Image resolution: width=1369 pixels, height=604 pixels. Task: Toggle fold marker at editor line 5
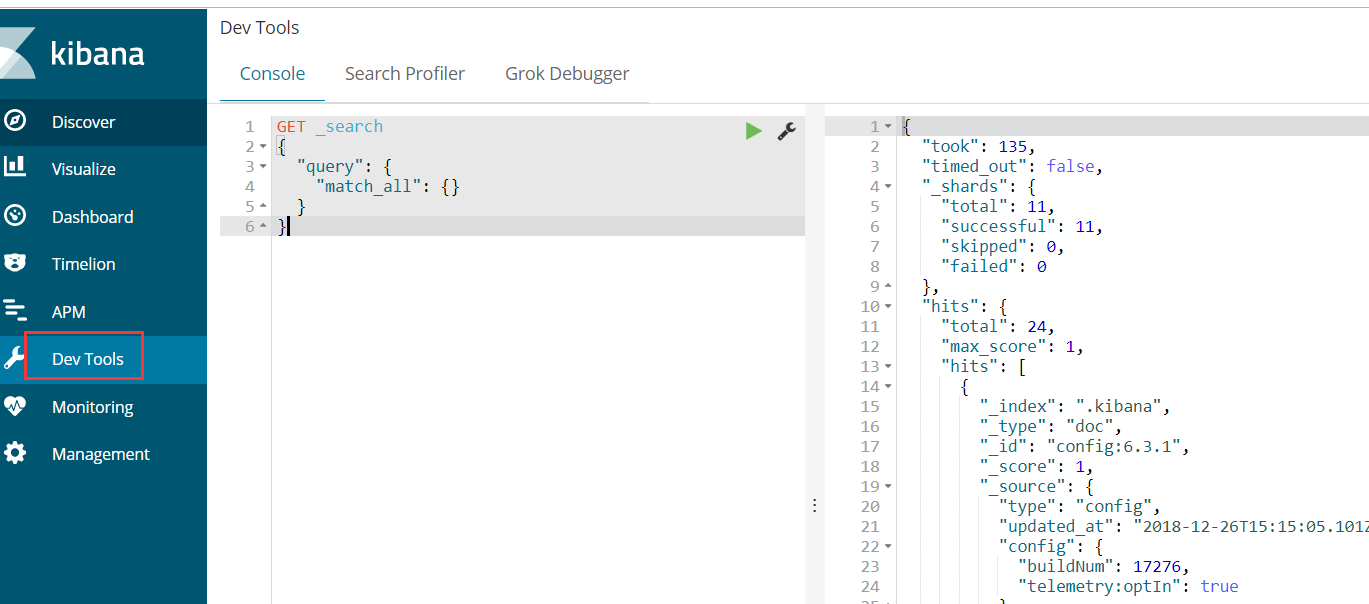coord(263,207)
